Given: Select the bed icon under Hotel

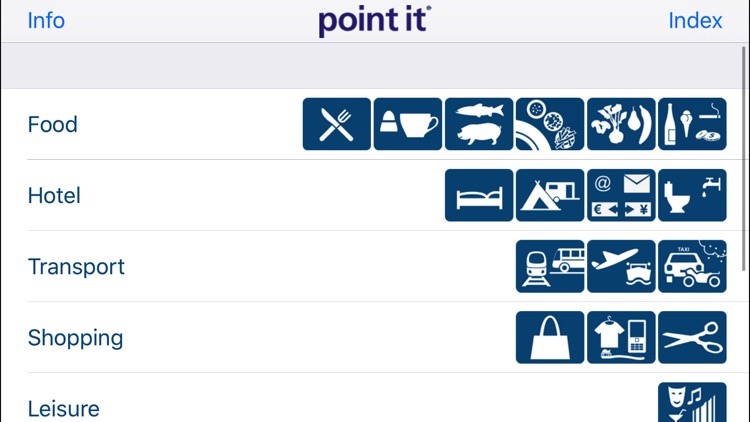Looking at the screenshot, I should tap(479, 196).
